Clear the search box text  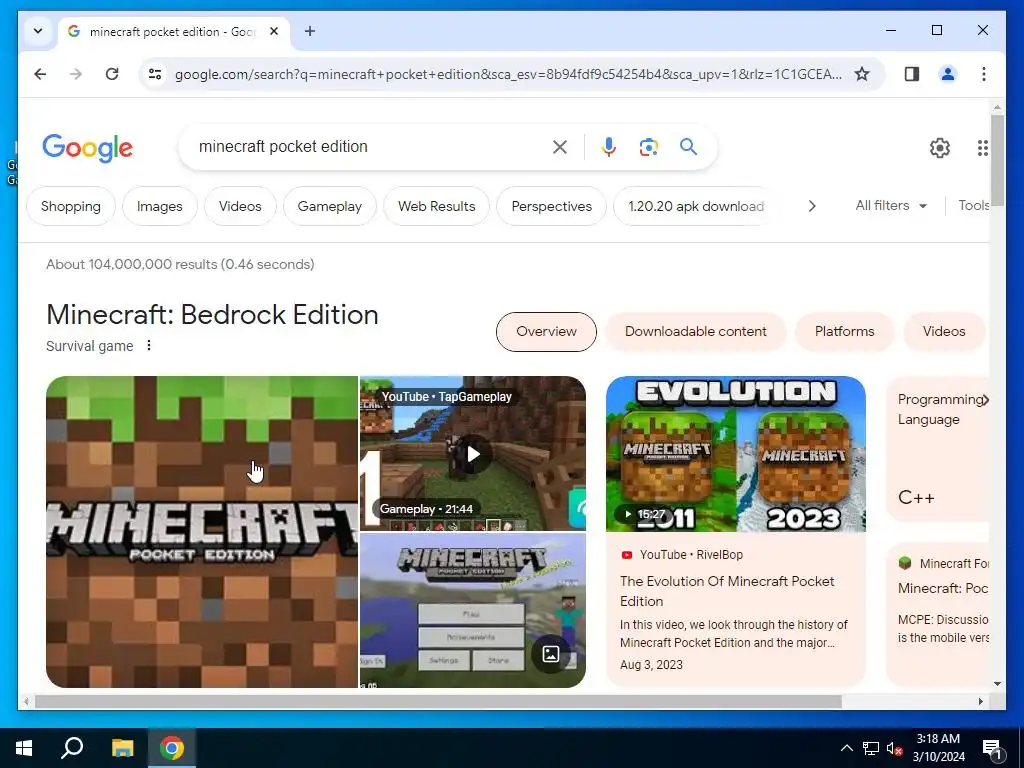tap(560, 147)
